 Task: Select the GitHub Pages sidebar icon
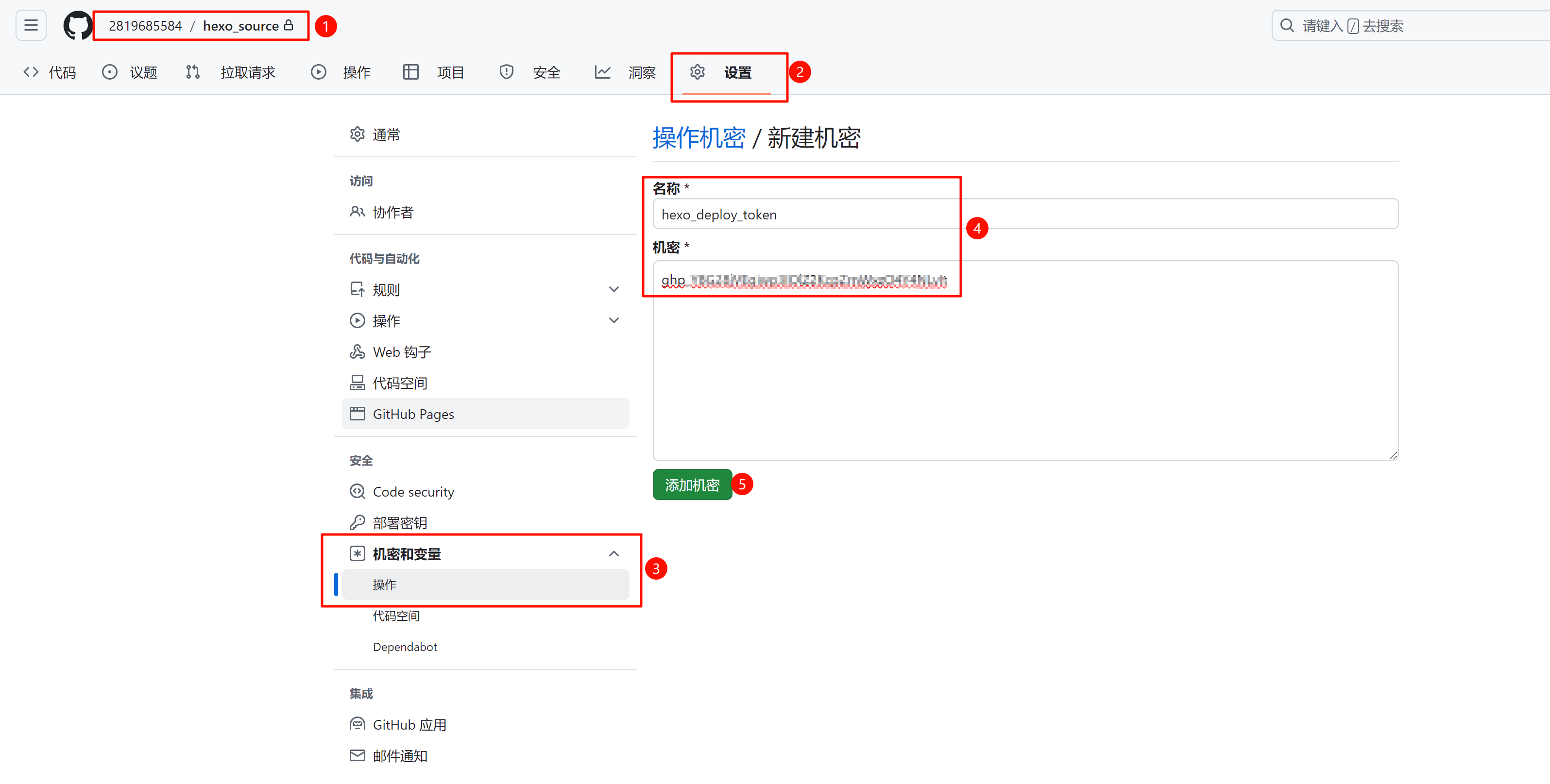[x=358, y=414]
